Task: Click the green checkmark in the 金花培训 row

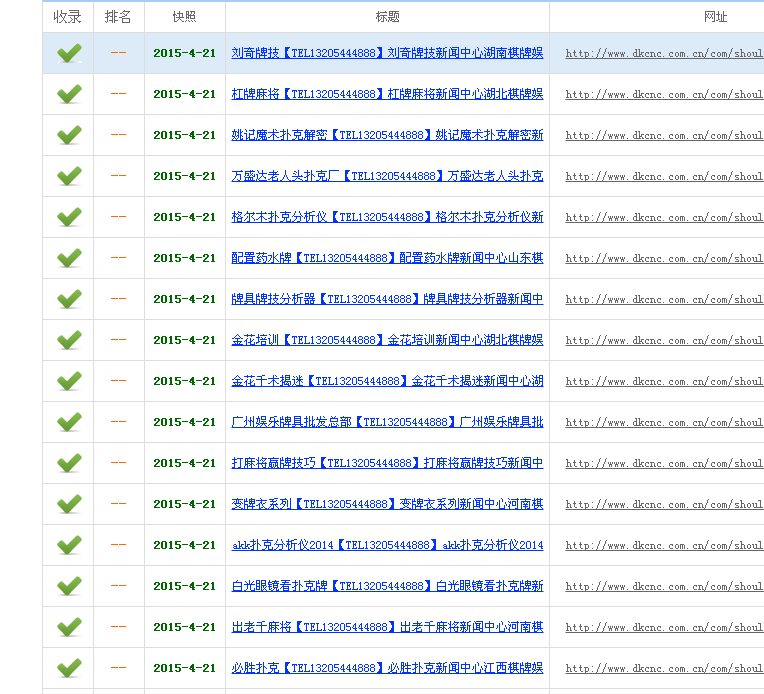Action: click(68, 340)
